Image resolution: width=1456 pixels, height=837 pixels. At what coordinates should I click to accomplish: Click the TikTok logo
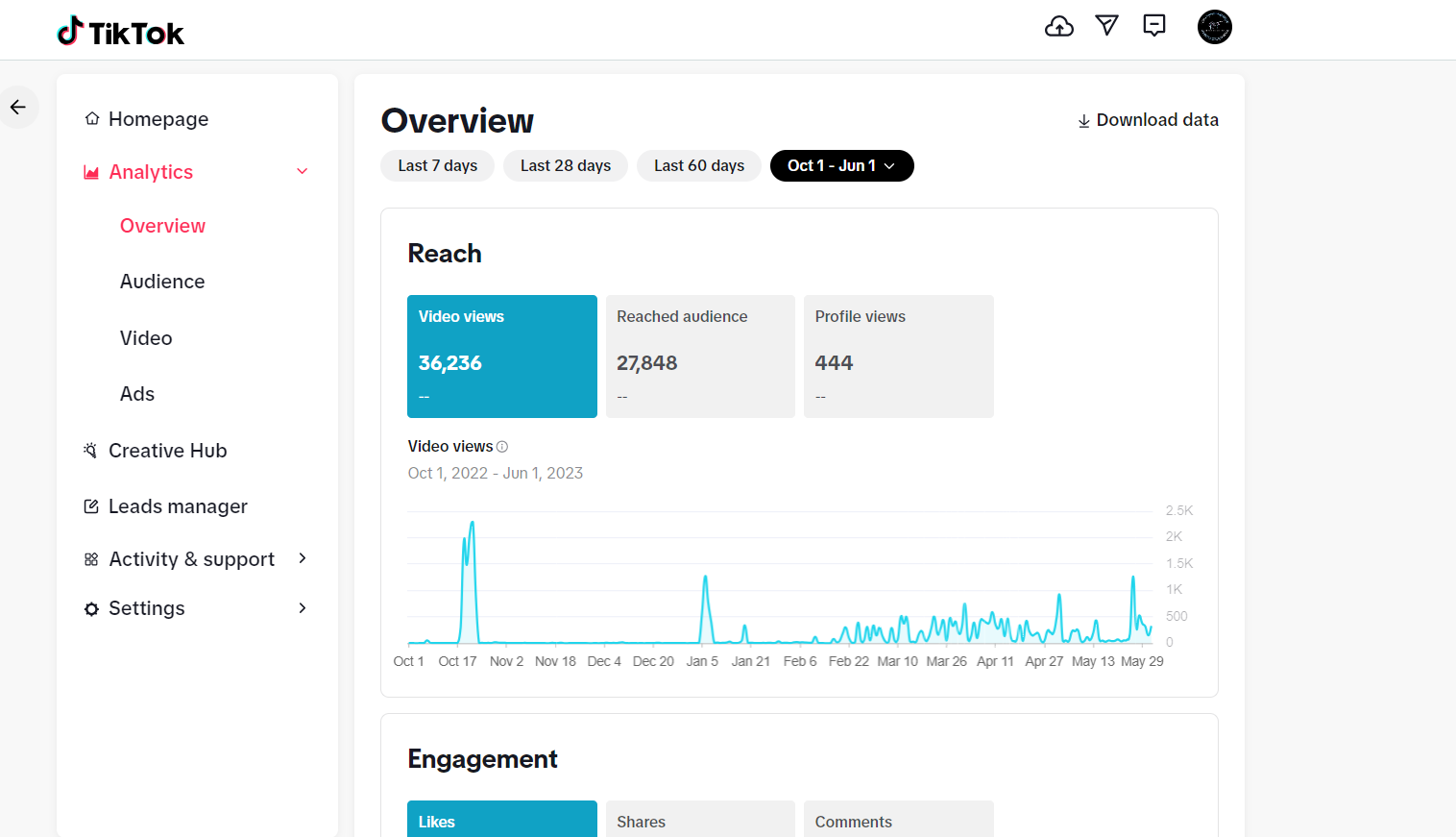tap(120, 32)
